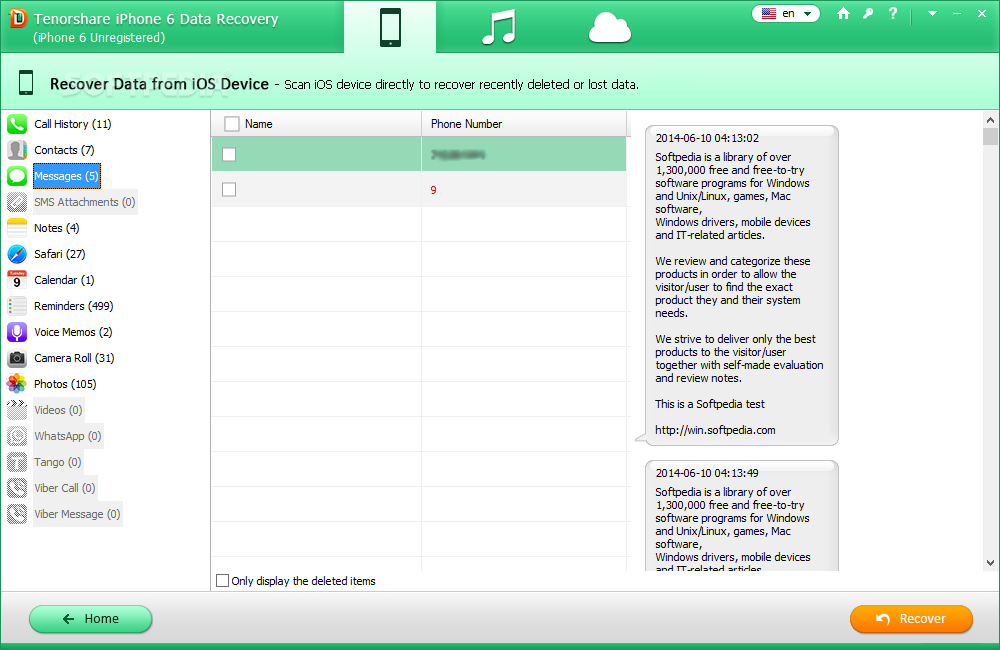Switch to iCloud backup recovery tab

610,27
